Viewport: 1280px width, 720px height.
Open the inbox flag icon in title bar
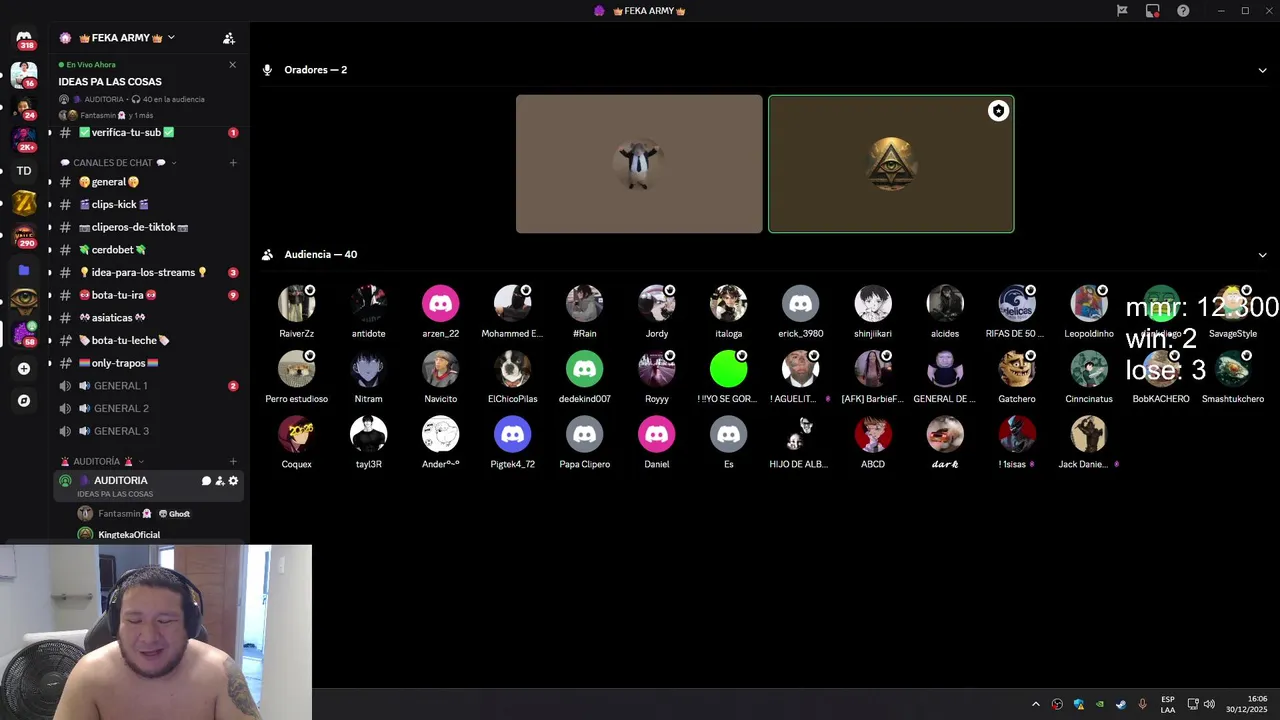click(1122, 11)
